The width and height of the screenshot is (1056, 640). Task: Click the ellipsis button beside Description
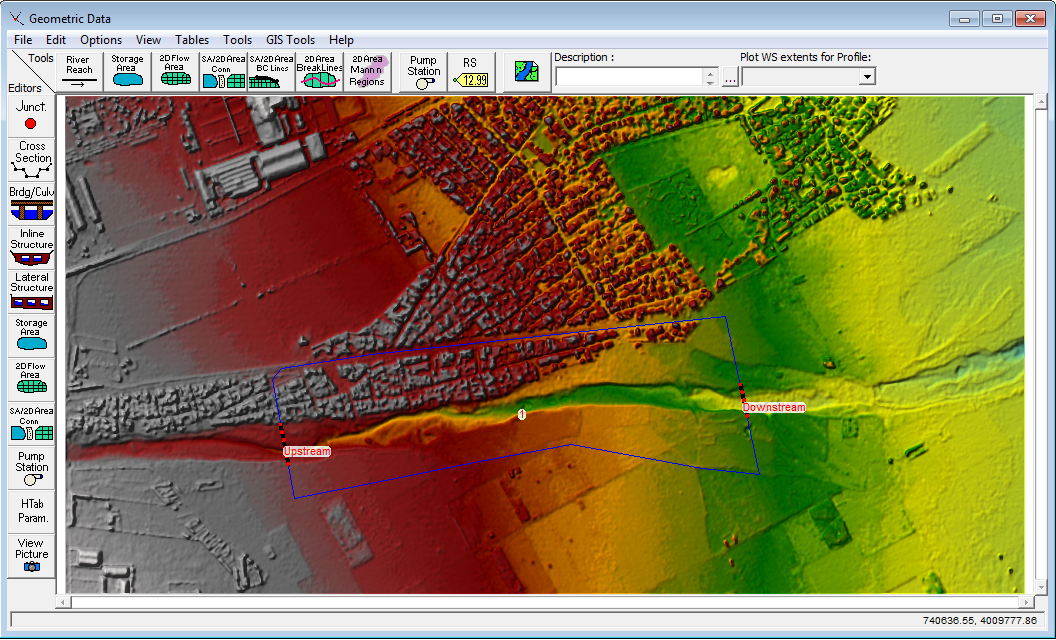(x=730, y=77)
